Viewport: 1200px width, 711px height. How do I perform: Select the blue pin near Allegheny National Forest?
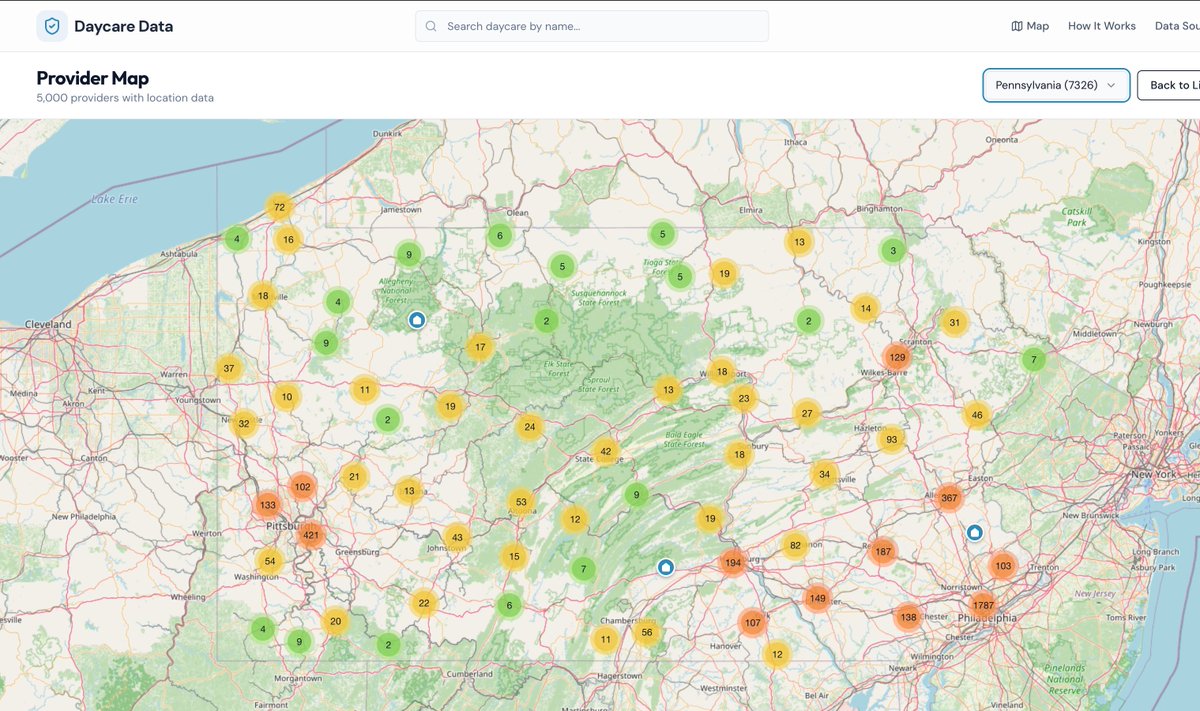[x=417, y=320]
